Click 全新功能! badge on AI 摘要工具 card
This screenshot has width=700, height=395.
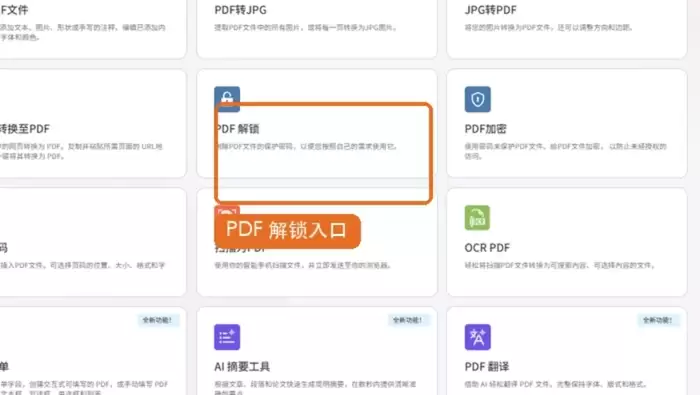(408, 320)
